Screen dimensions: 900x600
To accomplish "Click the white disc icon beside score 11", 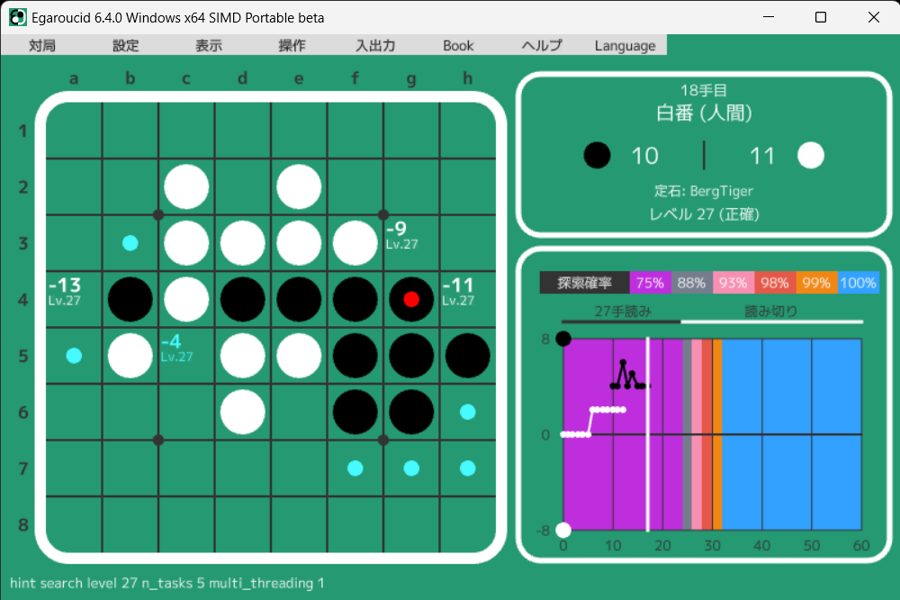I will [811, 156].
